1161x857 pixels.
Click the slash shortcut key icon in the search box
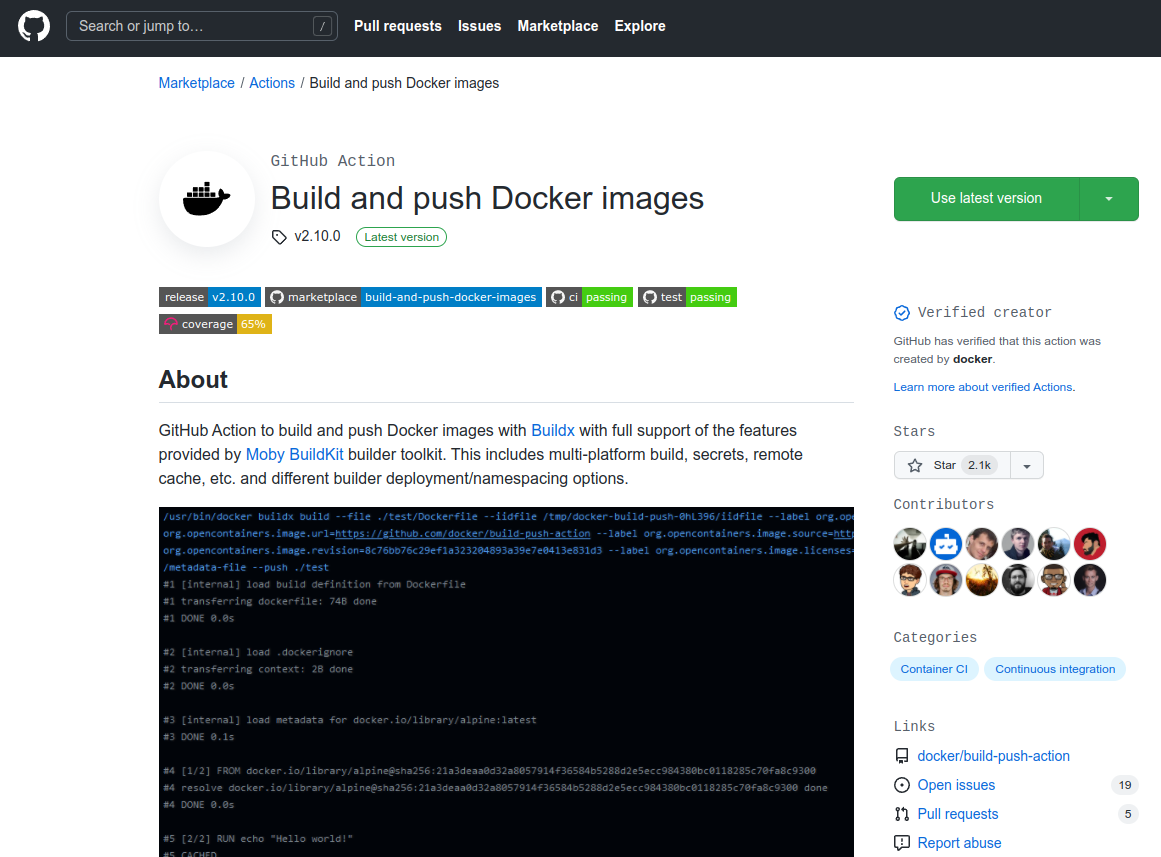pyautogui.click(x=322, y=27)
